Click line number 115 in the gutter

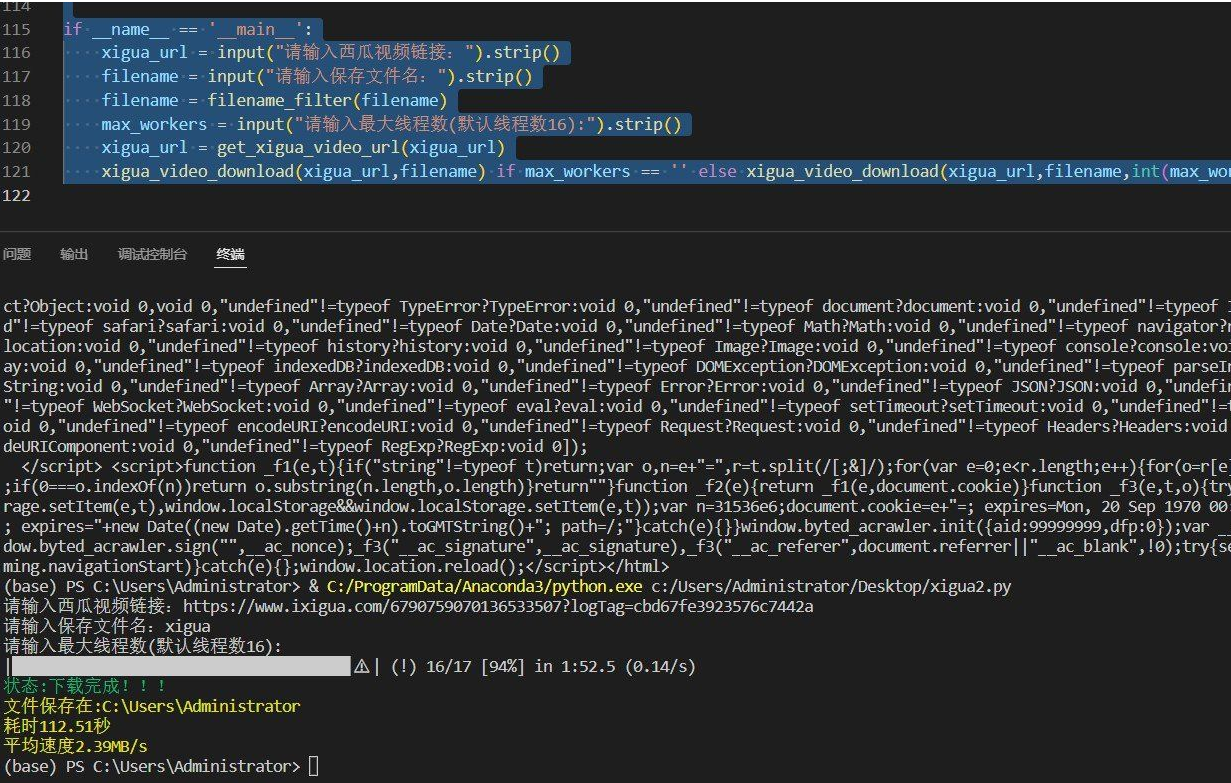click(17, 29)
